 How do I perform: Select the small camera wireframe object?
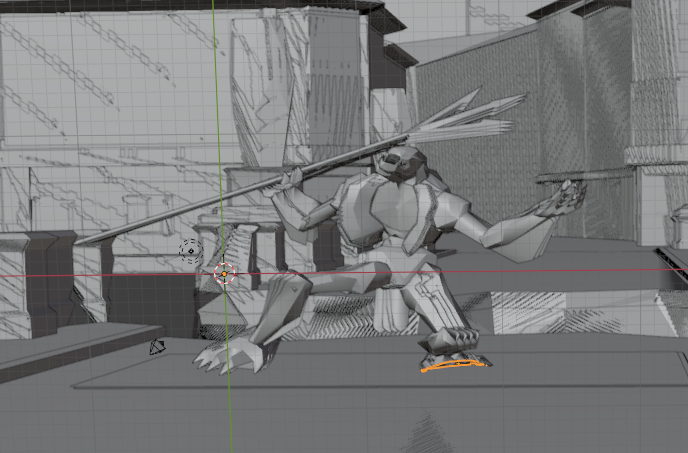[x=157, y=347]
